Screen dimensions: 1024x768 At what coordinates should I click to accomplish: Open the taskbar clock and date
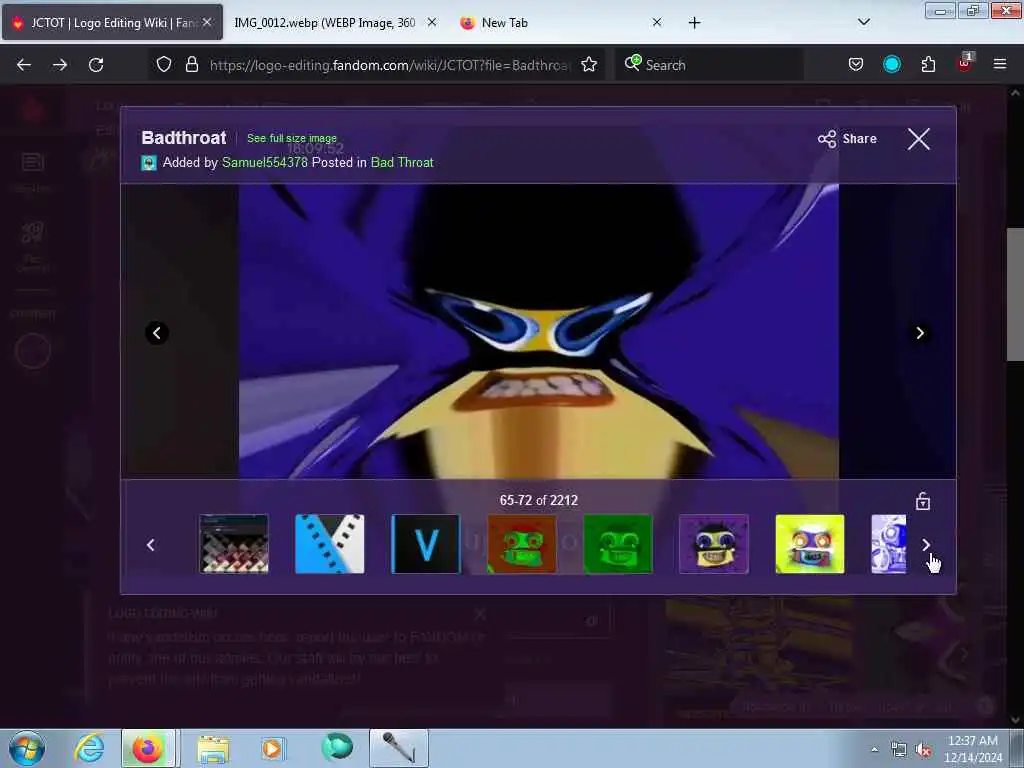973,749
